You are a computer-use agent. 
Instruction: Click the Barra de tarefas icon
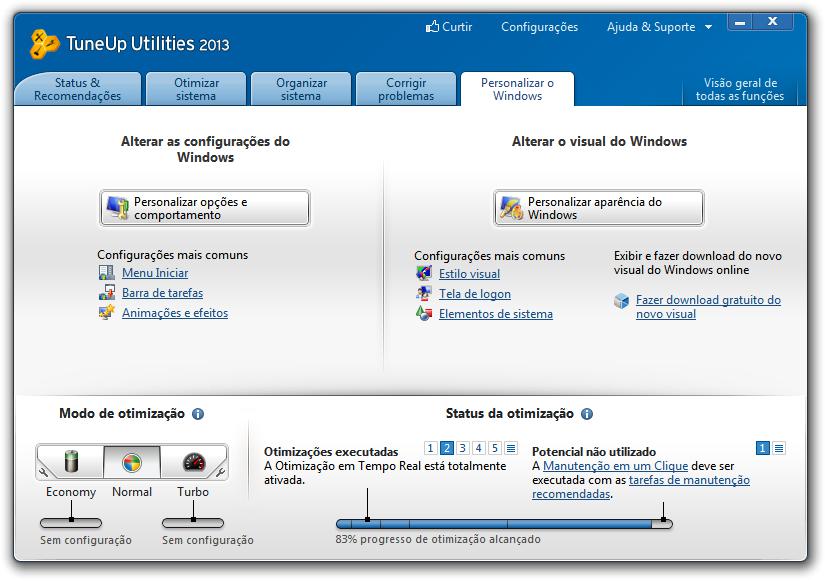107,293
